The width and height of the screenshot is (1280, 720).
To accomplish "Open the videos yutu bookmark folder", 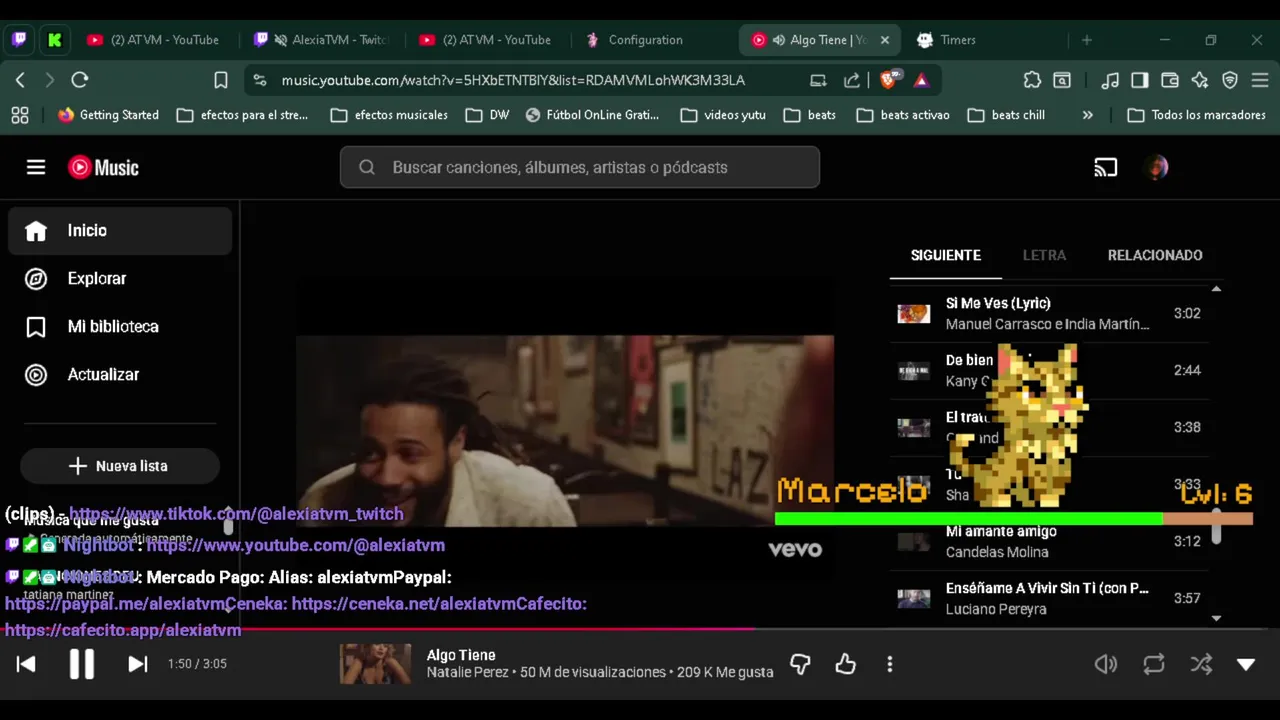I will coord(723,115).
